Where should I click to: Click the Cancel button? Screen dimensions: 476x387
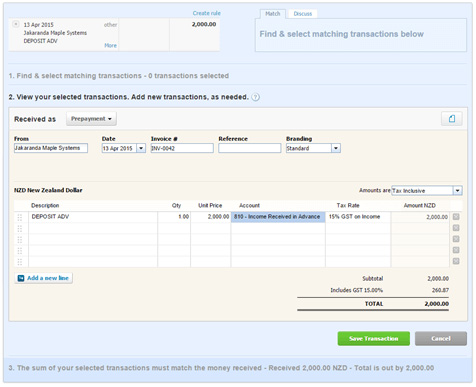point(441,338)
